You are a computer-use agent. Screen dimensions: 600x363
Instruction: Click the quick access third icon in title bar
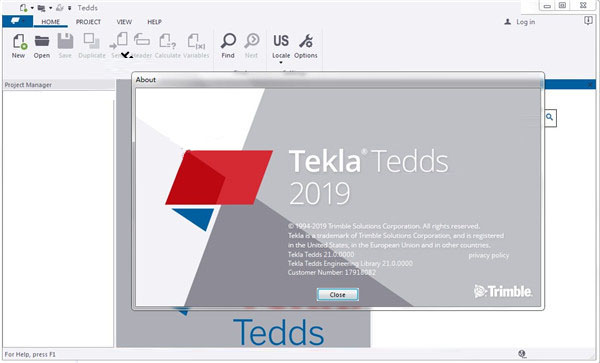click(x=60, y=8)
